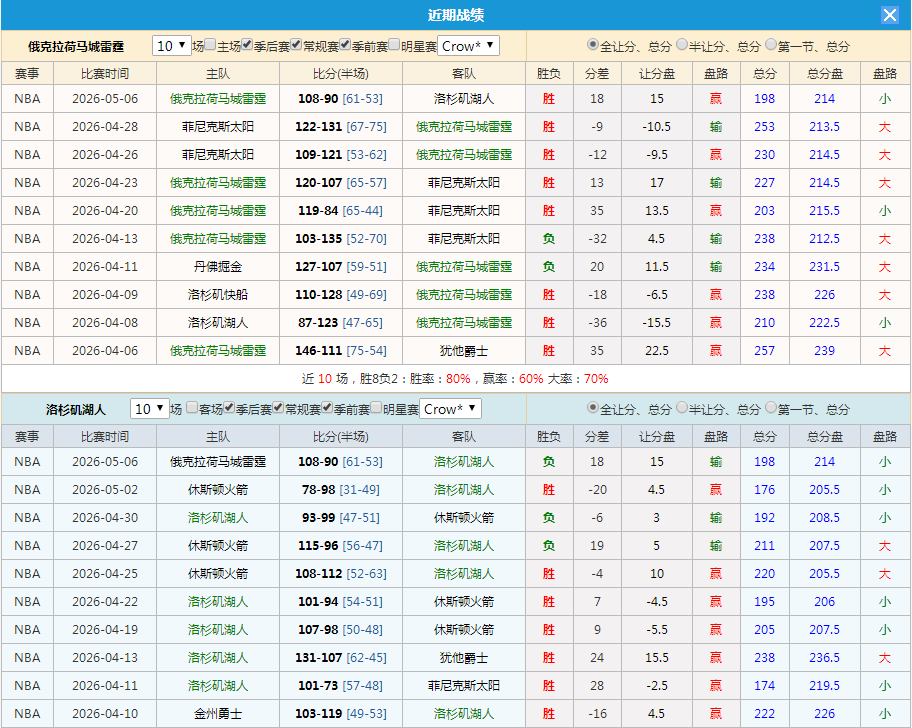Click date 2026-04-22 in Lakers table
912x728 pixels.
[x=105, y=602]
